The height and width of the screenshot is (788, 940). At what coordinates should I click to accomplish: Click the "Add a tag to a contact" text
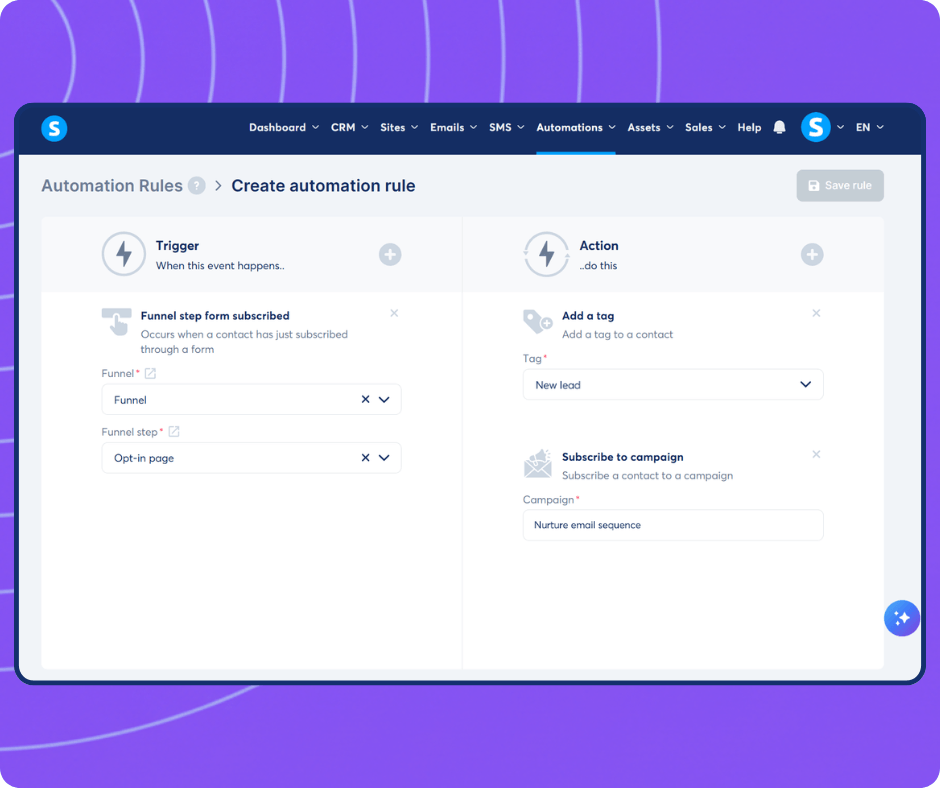pos(617,334)
